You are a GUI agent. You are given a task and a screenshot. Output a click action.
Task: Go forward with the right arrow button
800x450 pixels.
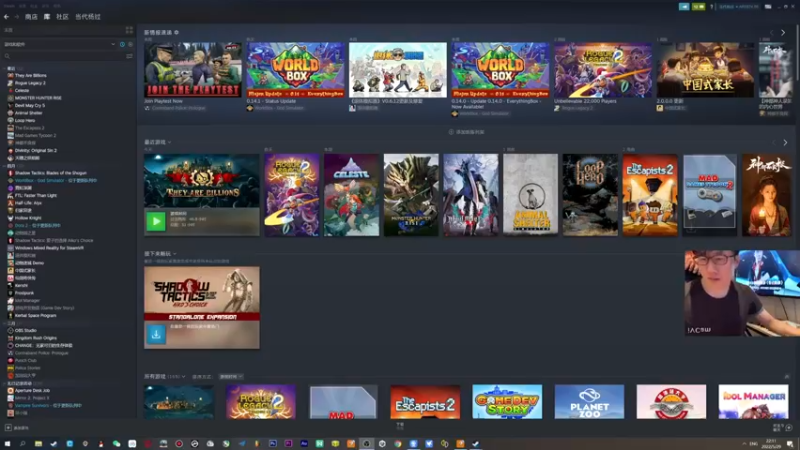tap(16, 17)
